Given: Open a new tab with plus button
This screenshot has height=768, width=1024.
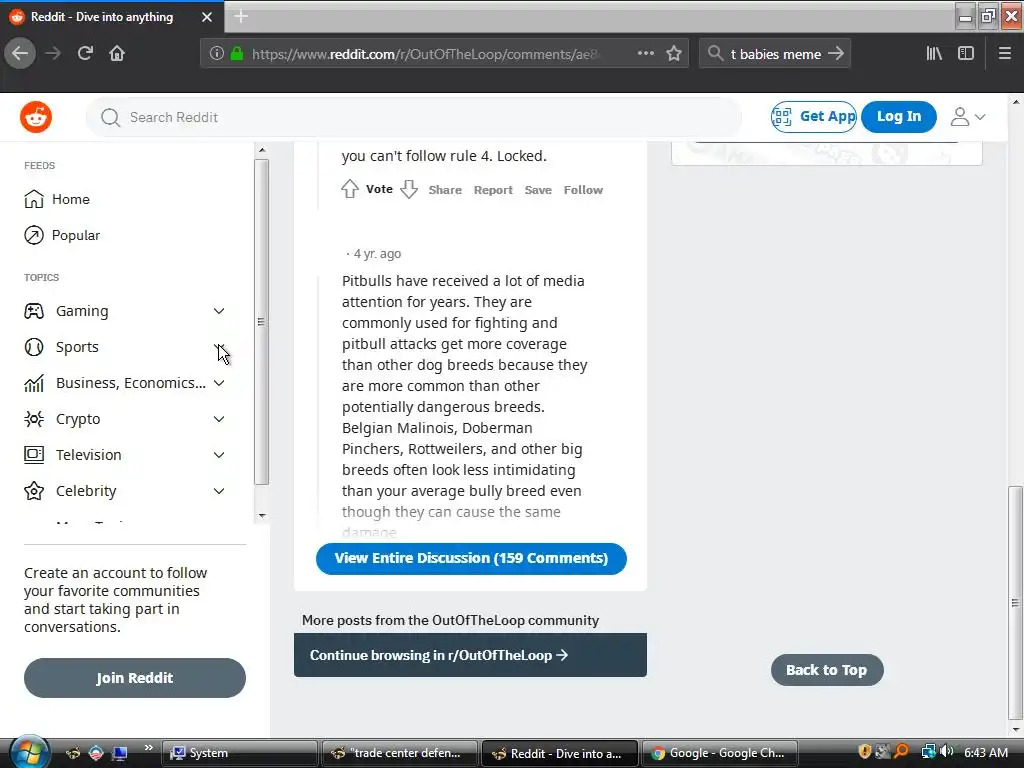Looking at the screenshot, I should point(241,16).
